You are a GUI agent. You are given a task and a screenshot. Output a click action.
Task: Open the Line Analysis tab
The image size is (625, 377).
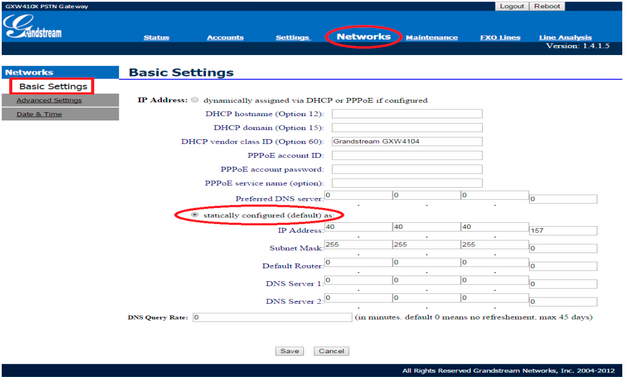(565, 37)
